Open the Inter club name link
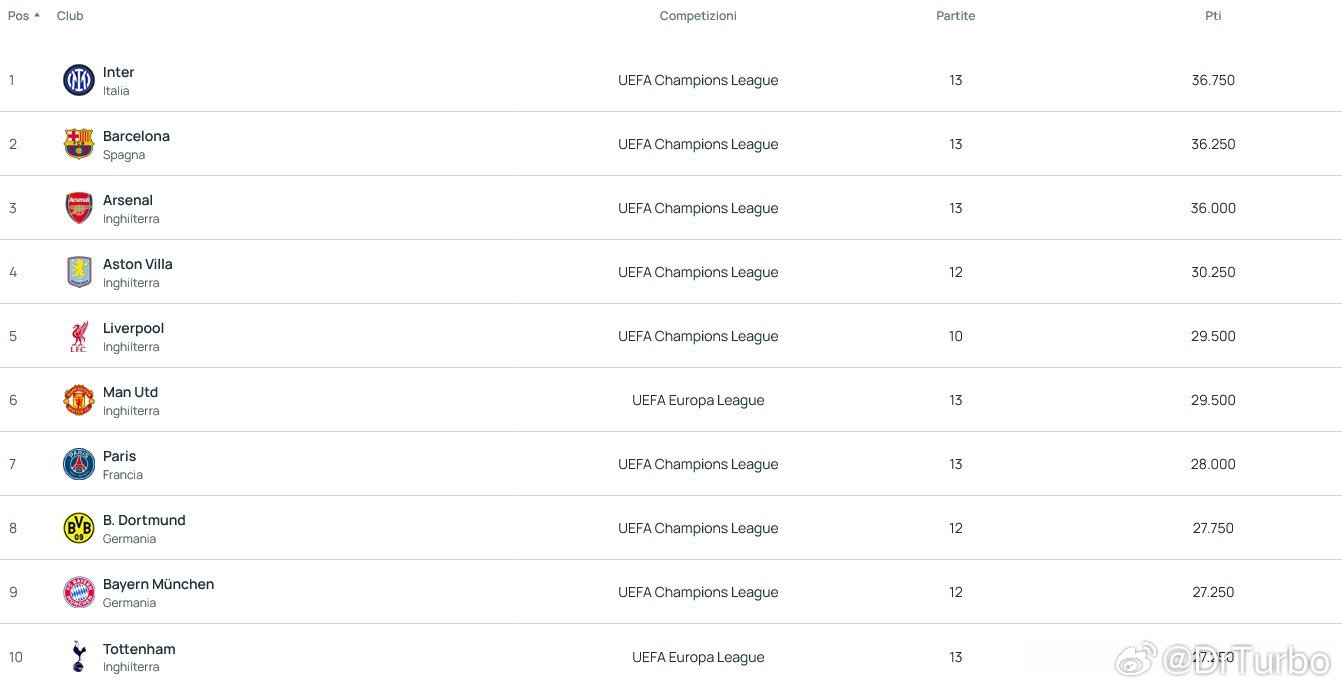The width and height of the screenshot is (1342, 689). (118, 72)
